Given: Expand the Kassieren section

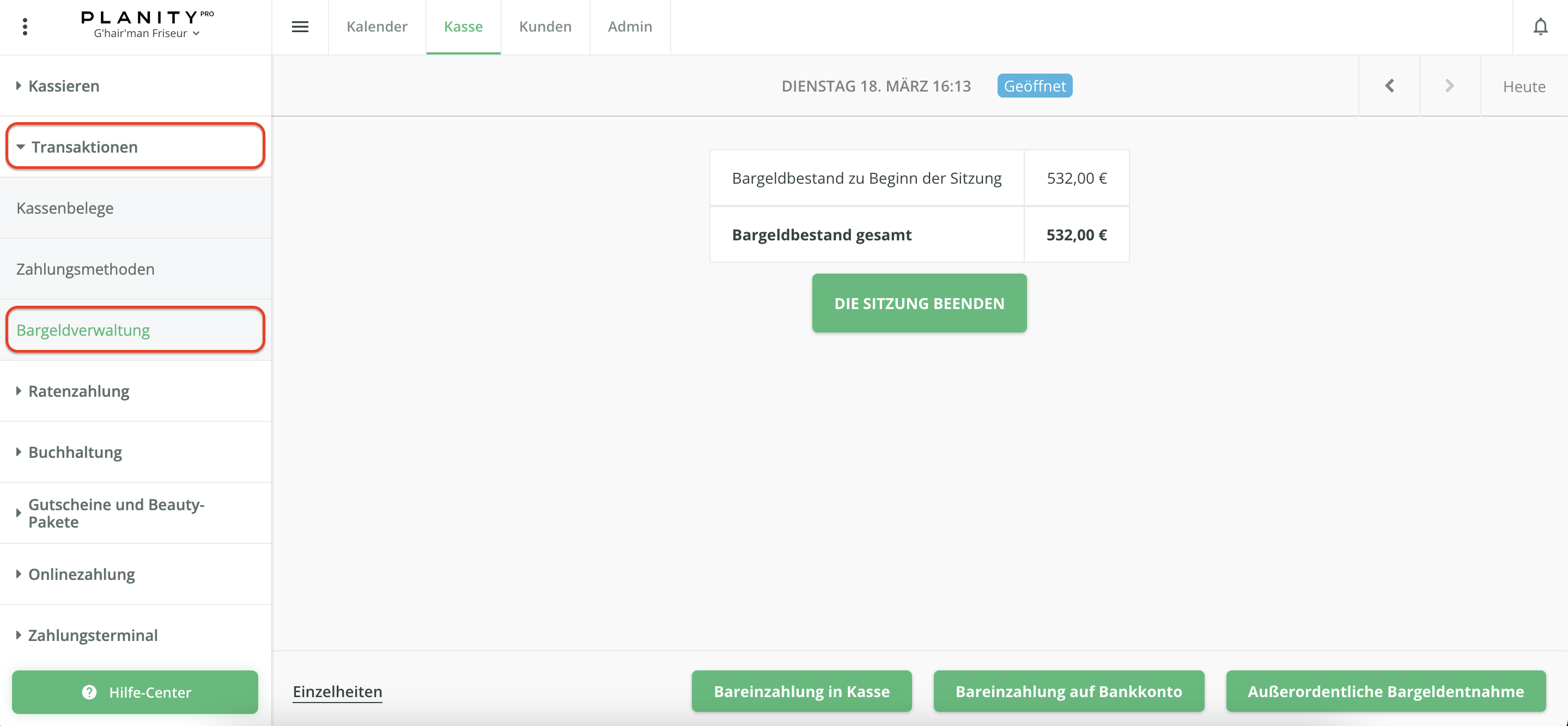Looking at the screenshot, I should click(x=64, y=86).
